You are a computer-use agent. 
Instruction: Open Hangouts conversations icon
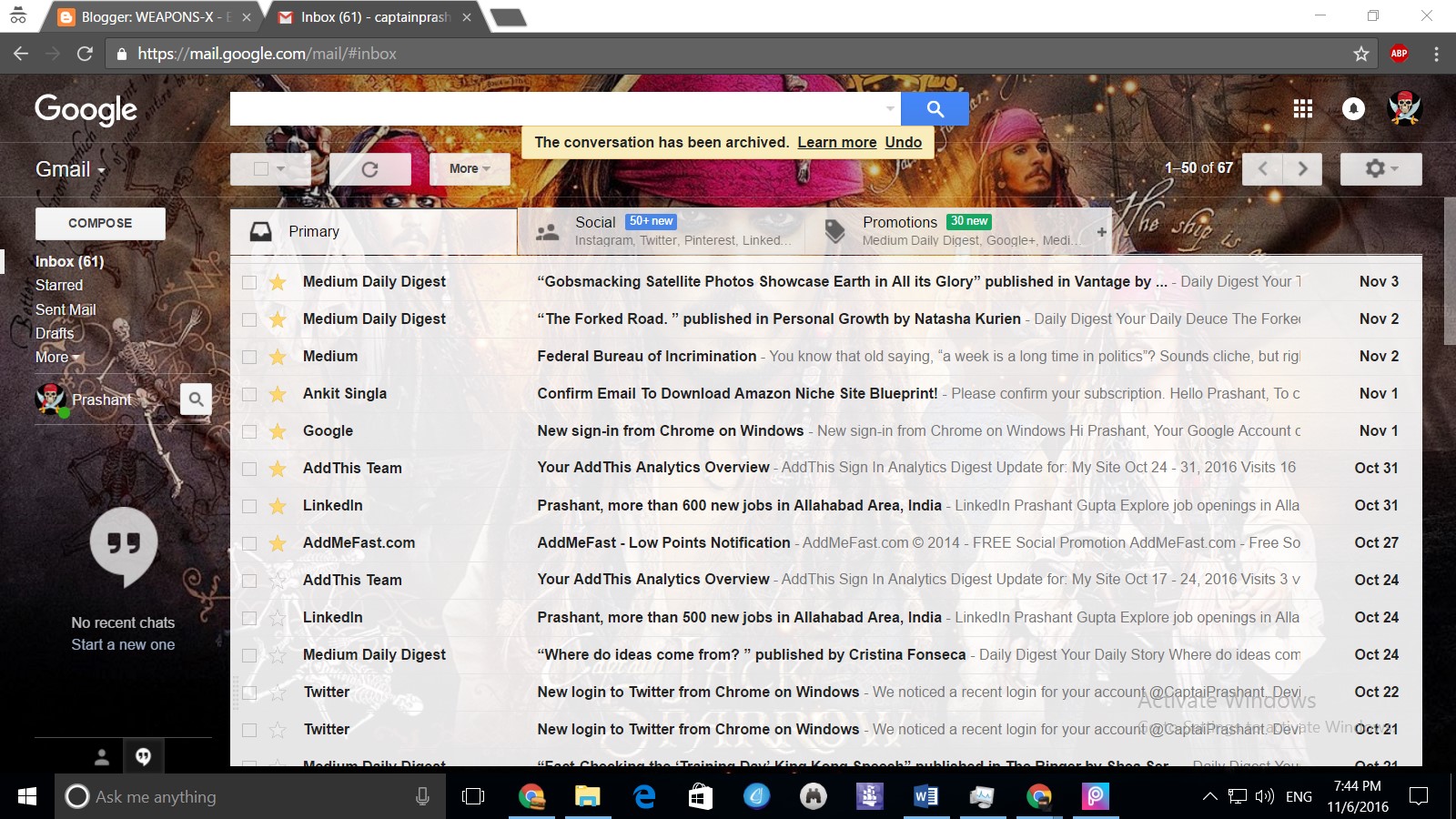(143, 756)
